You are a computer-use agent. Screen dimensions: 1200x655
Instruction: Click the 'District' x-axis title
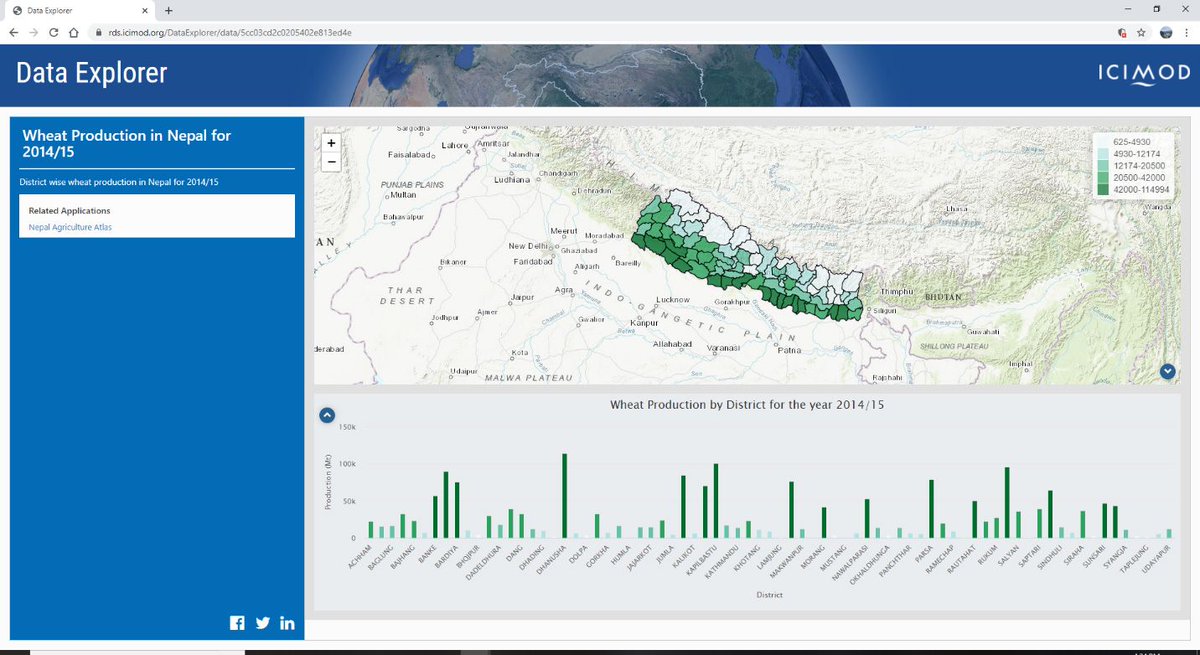point(770,595)
